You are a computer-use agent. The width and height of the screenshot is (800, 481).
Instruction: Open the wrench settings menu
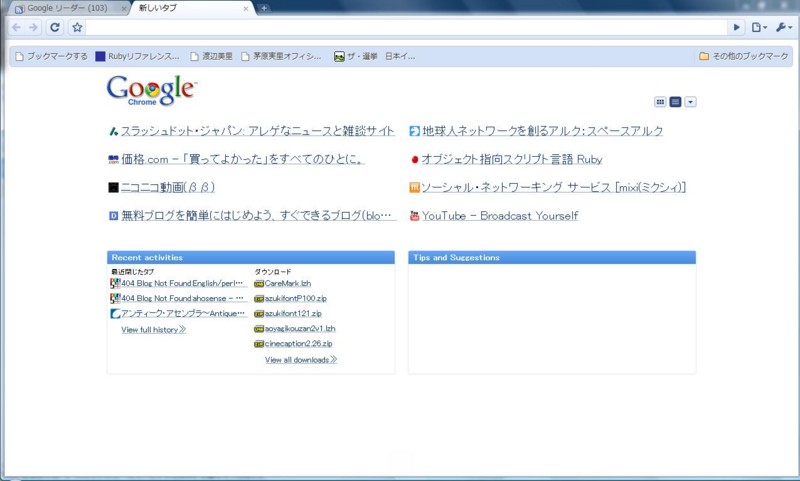pyautogui.click(x=783, y=27)
